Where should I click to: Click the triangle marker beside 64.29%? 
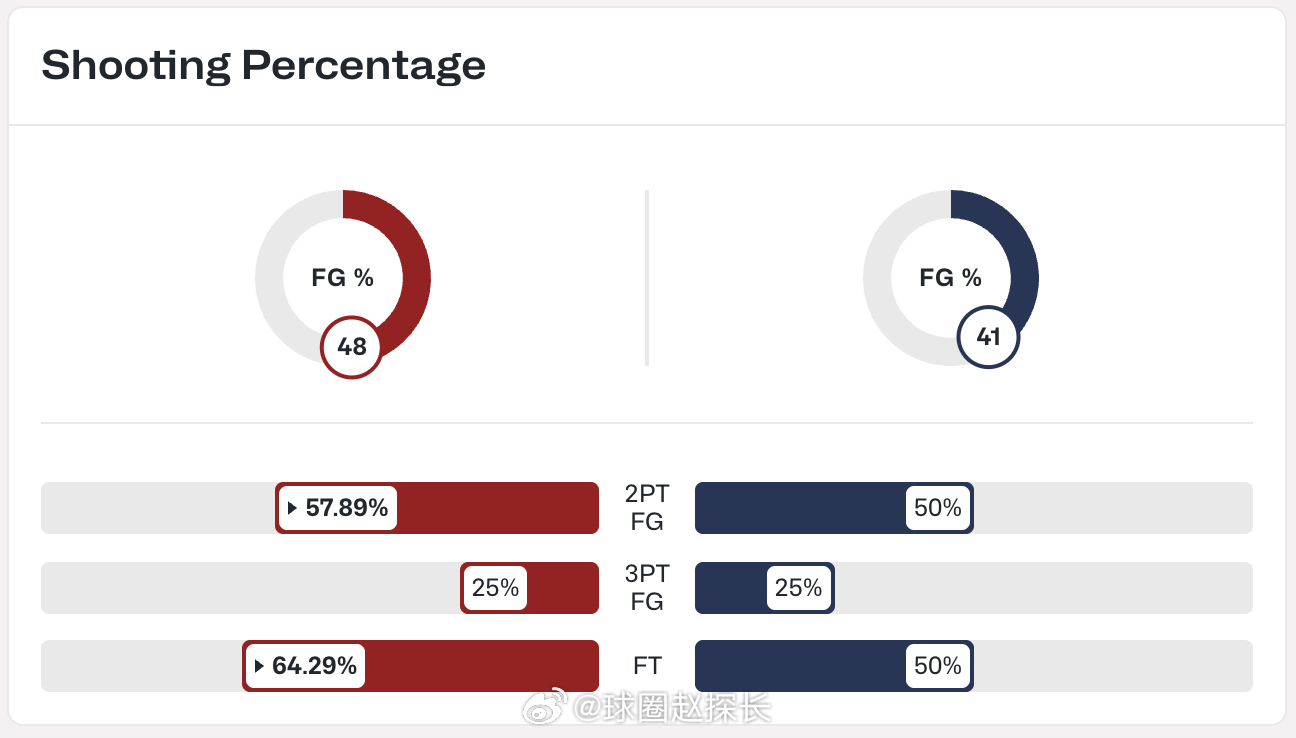(260, 666)
